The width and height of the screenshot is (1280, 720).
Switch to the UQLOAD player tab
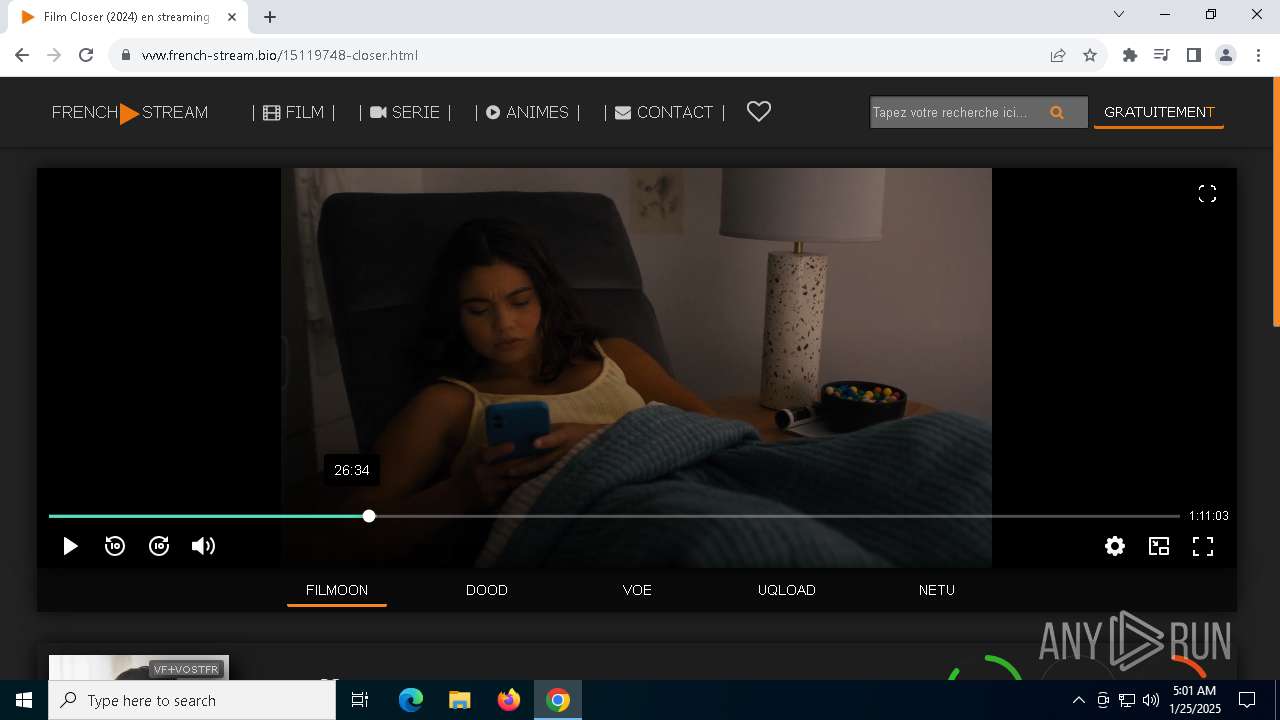tap(787, 590)
